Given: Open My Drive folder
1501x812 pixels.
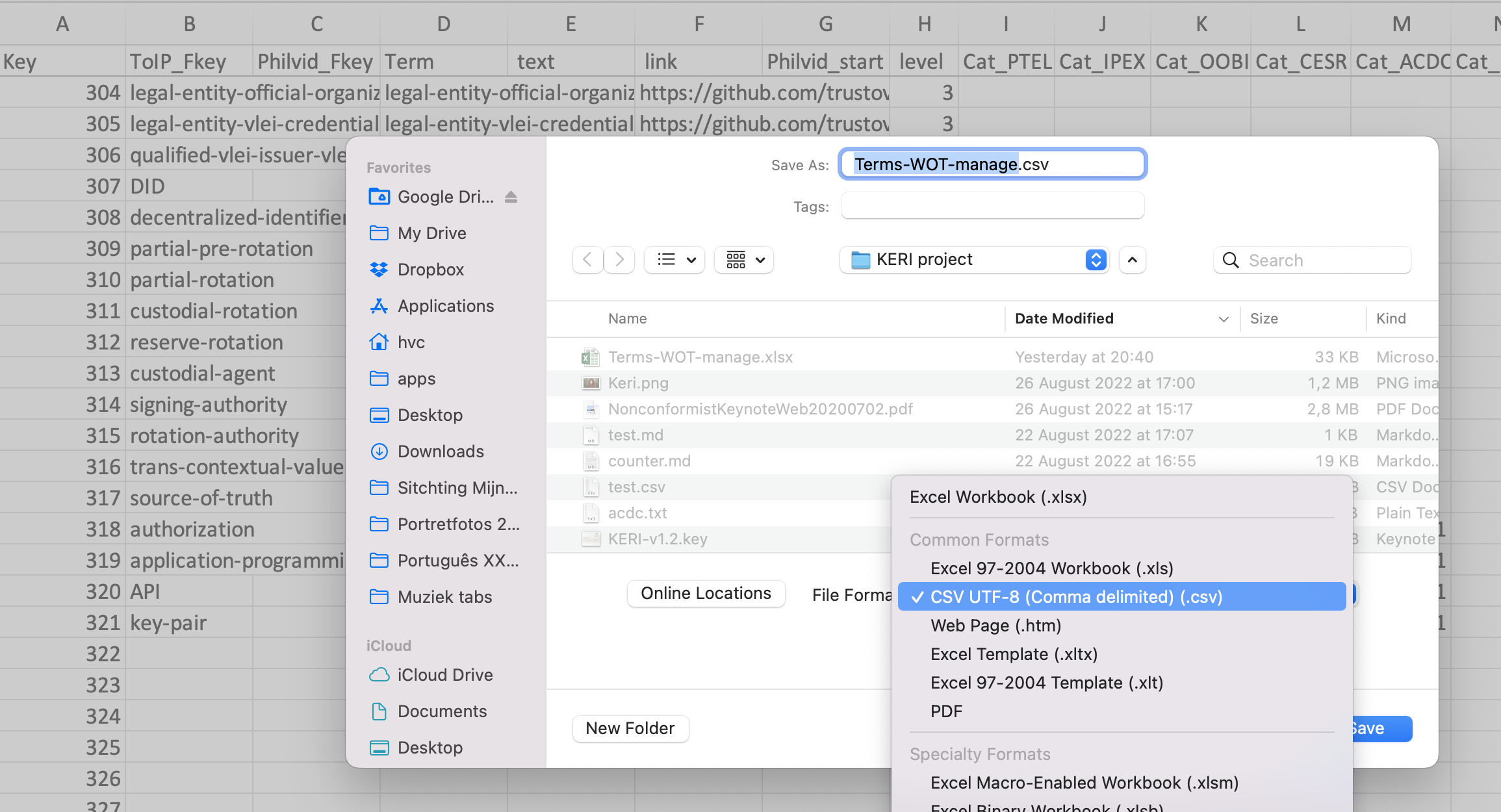Looking at the screenshot, I should [x=431, y=233].
